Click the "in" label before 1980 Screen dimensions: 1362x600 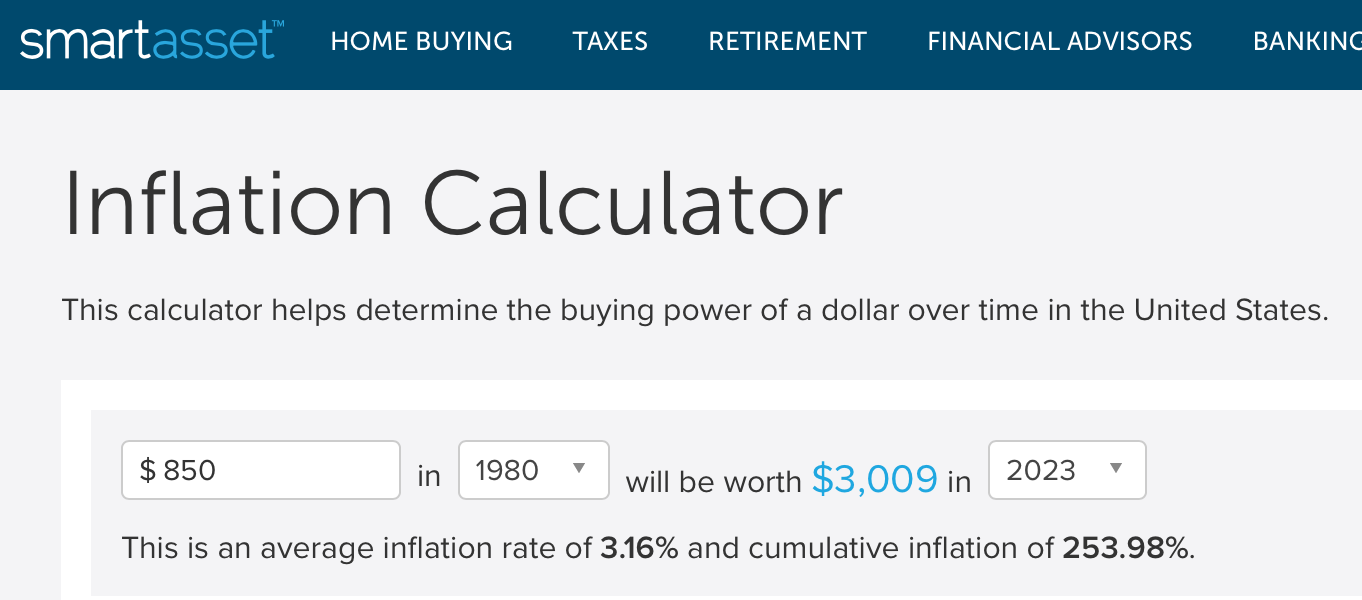click(x=429, y=477)
